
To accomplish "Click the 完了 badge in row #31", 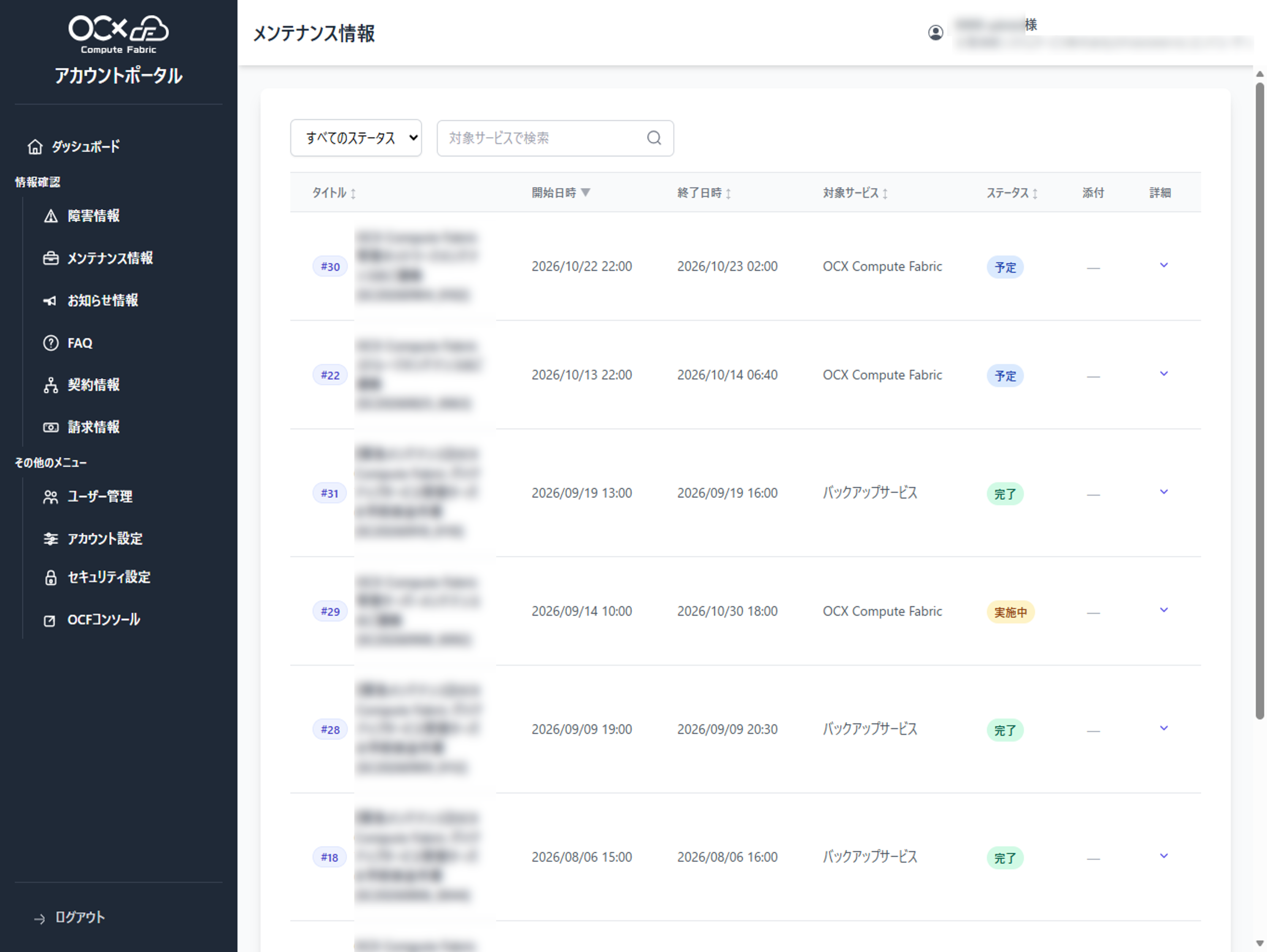I will [x=1005, y=494].
